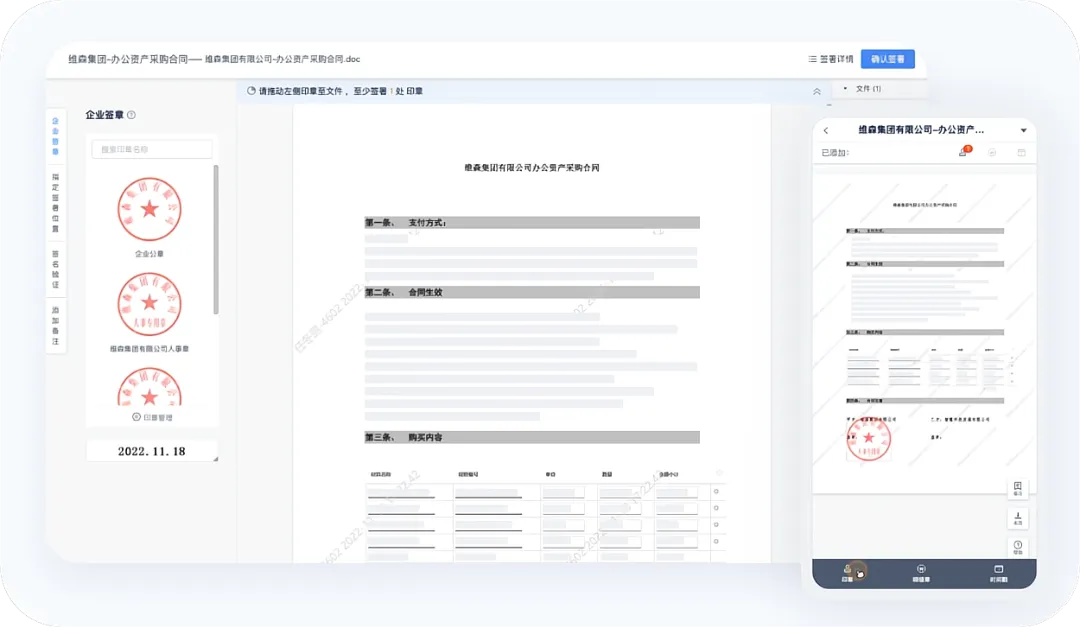Viewport: 1080px width, 627px height.
Task: Collapse the hint bar with double chevron
Action: click(x=817, y=91)
